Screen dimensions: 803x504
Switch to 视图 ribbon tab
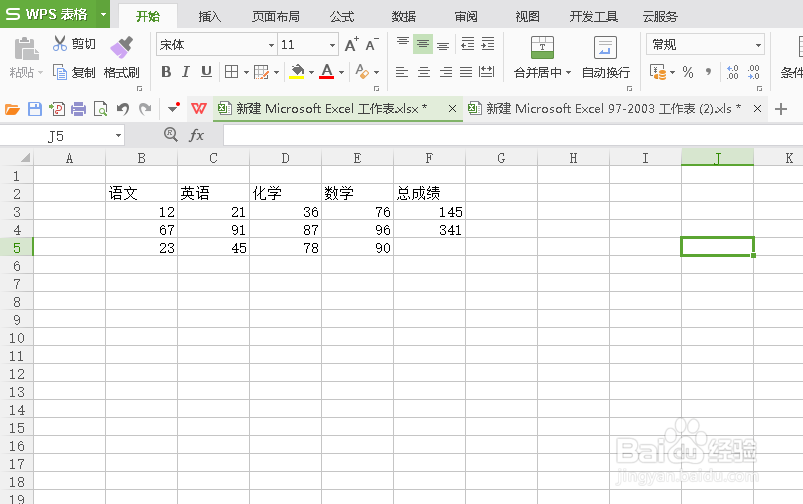point(527,16)
